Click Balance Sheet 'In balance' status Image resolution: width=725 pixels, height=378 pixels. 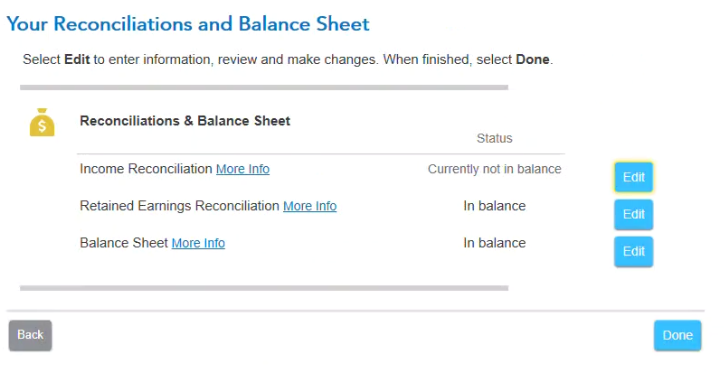[494, 243]
